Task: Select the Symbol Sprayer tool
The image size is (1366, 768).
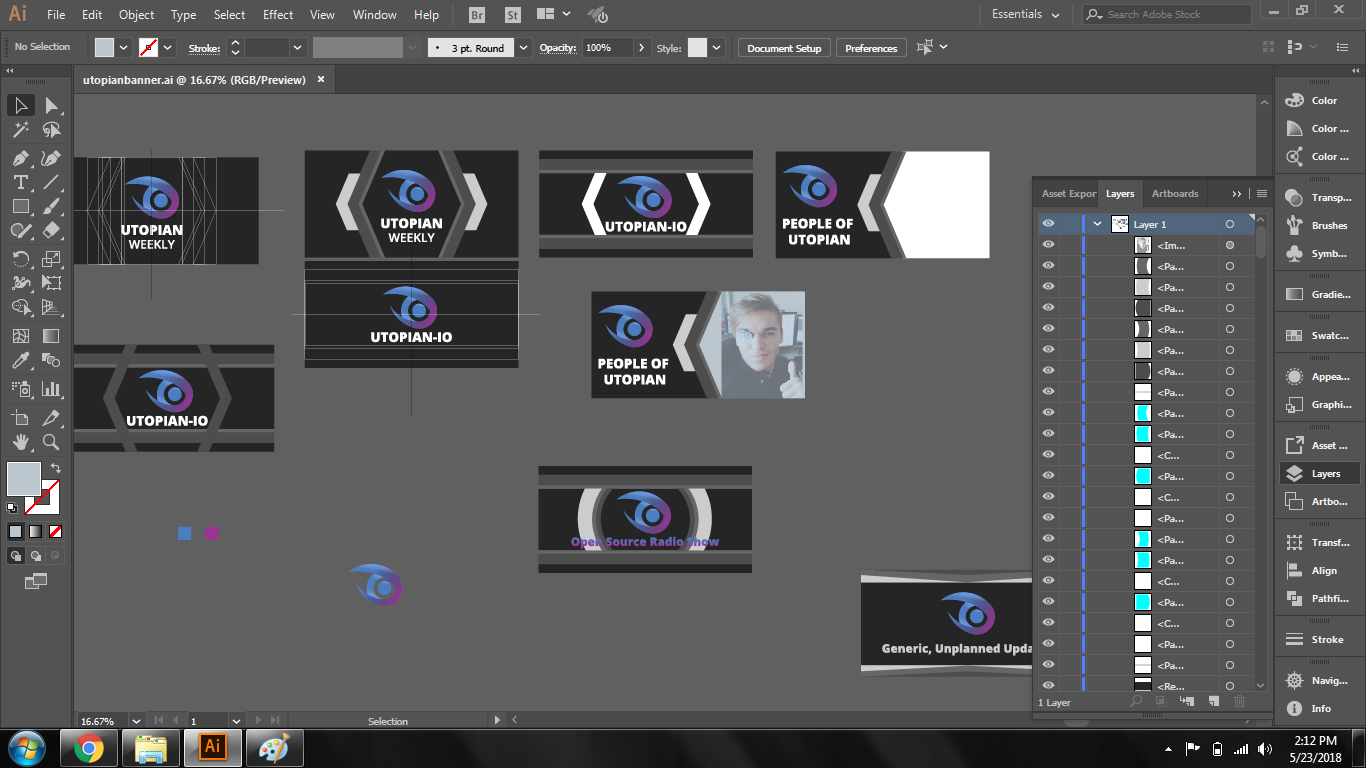Action: [21, 388]
